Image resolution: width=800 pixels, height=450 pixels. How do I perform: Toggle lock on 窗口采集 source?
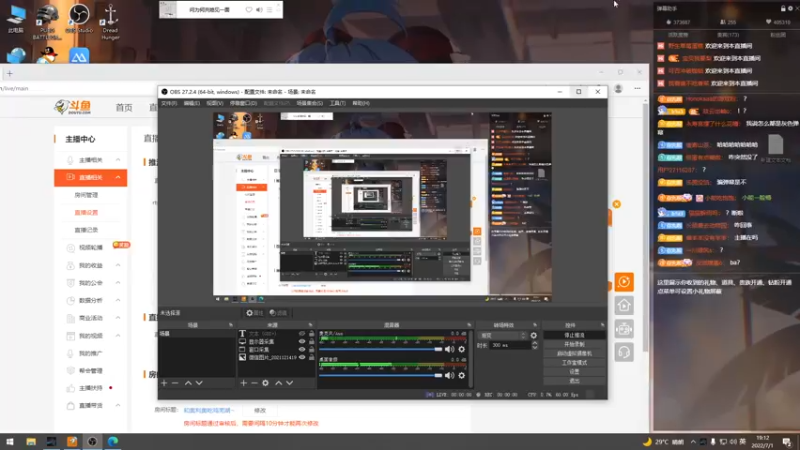pos(311,349)
